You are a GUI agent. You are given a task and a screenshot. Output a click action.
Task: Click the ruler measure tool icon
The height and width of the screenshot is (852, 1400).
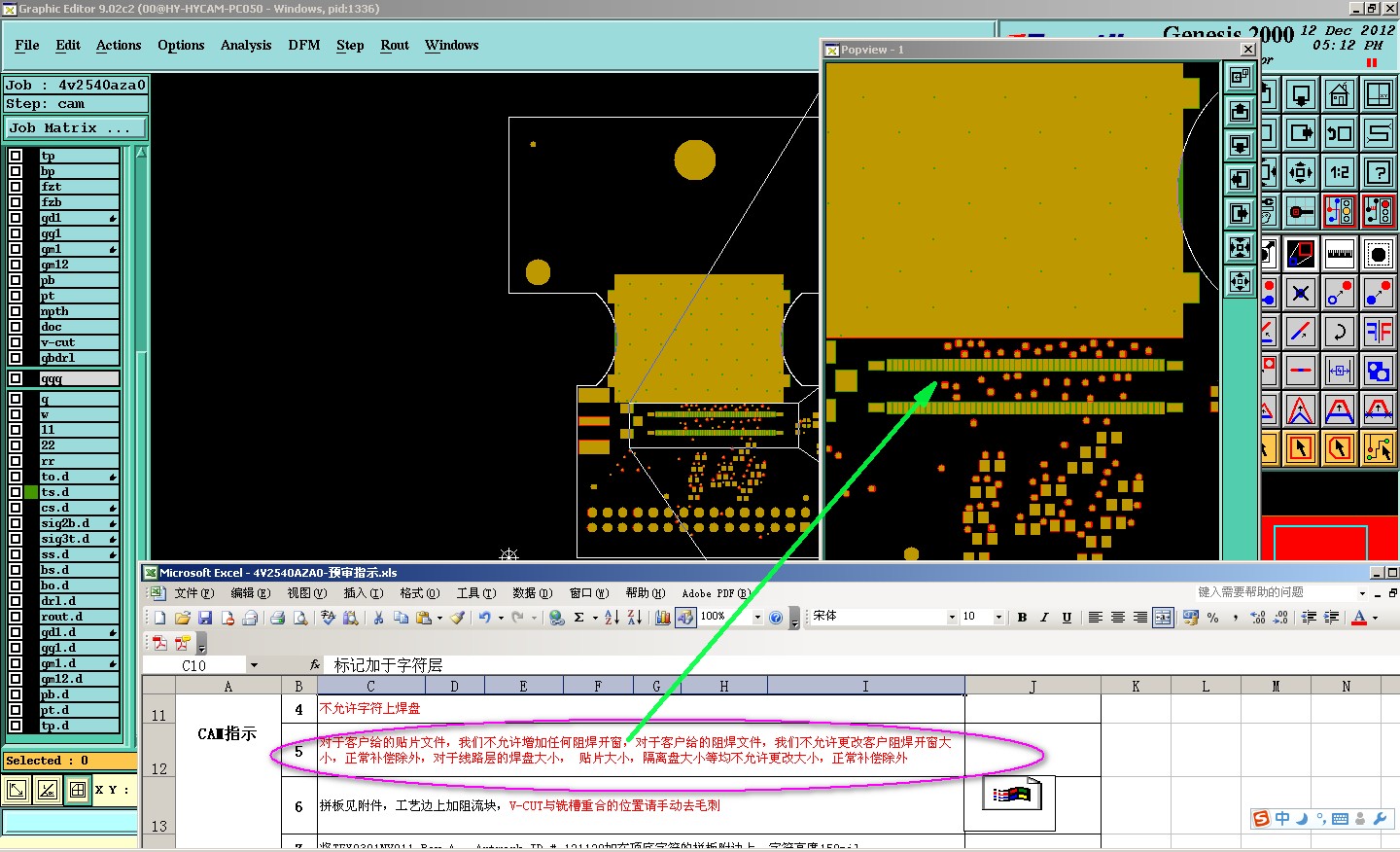click(1340, 254)
